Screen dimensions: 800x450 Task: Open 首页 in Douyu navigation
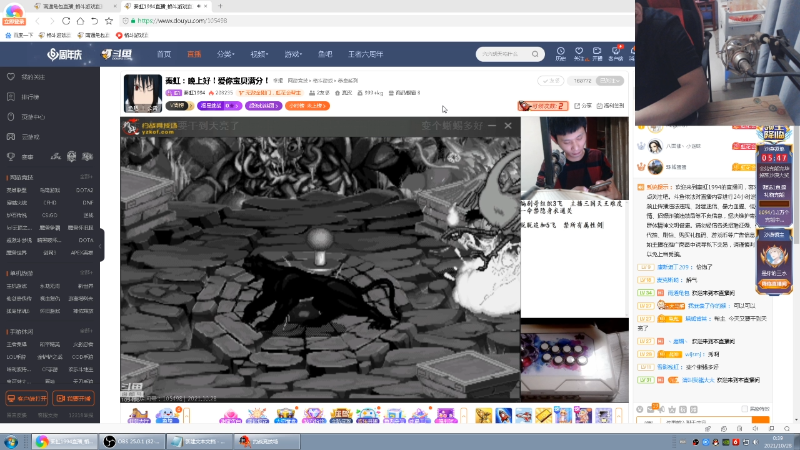coord(164,54)
